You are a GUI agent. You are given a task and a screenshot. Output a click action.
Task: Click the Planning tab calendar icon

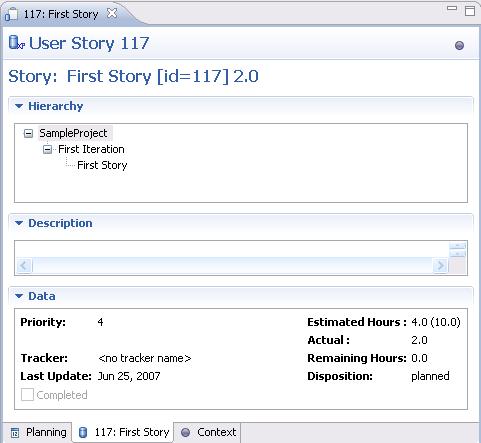pyautogui.click(x=15, y=433)
